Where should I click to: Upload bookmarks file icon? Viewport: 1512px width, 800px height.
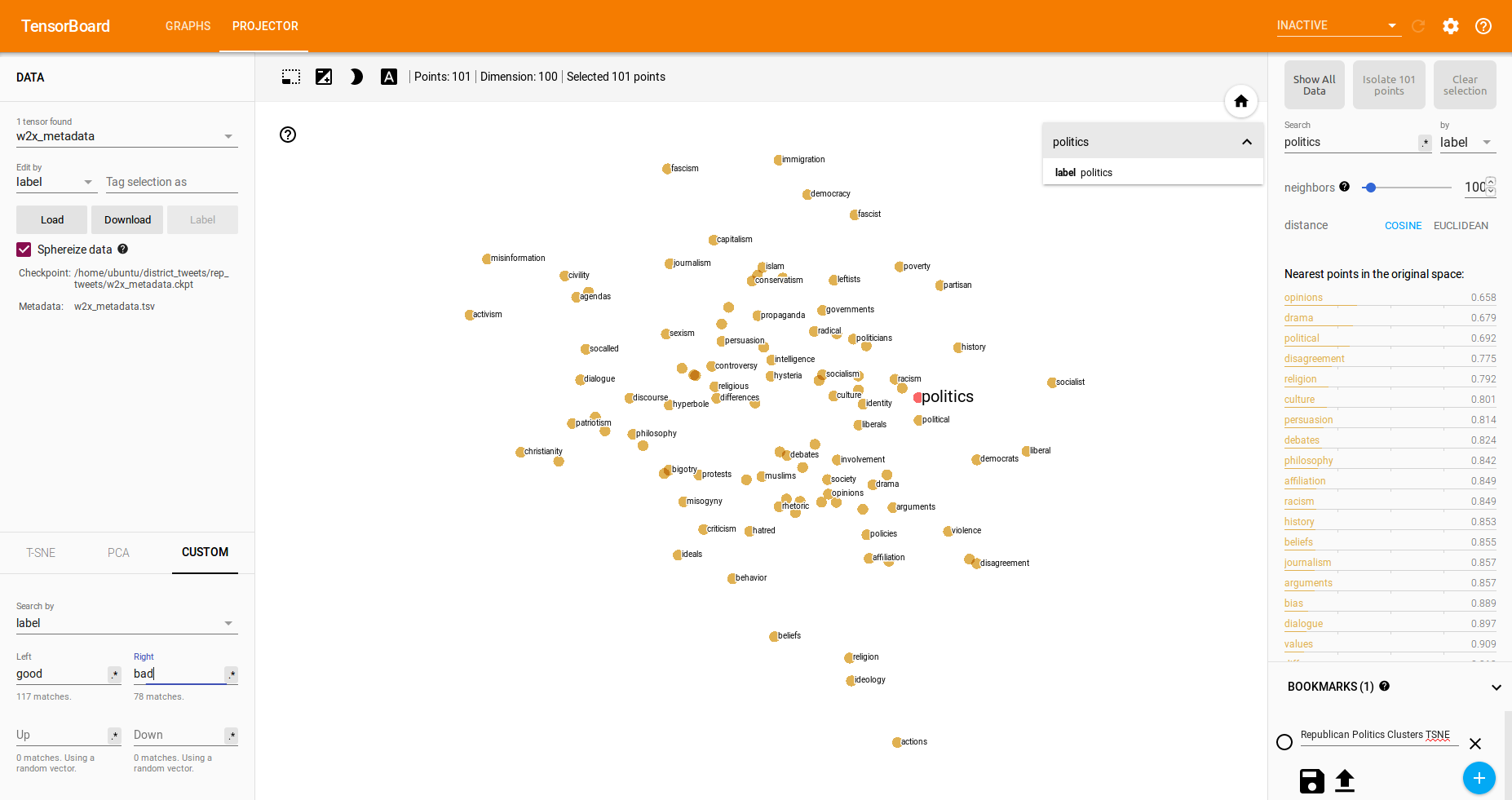click(1345, 780)
